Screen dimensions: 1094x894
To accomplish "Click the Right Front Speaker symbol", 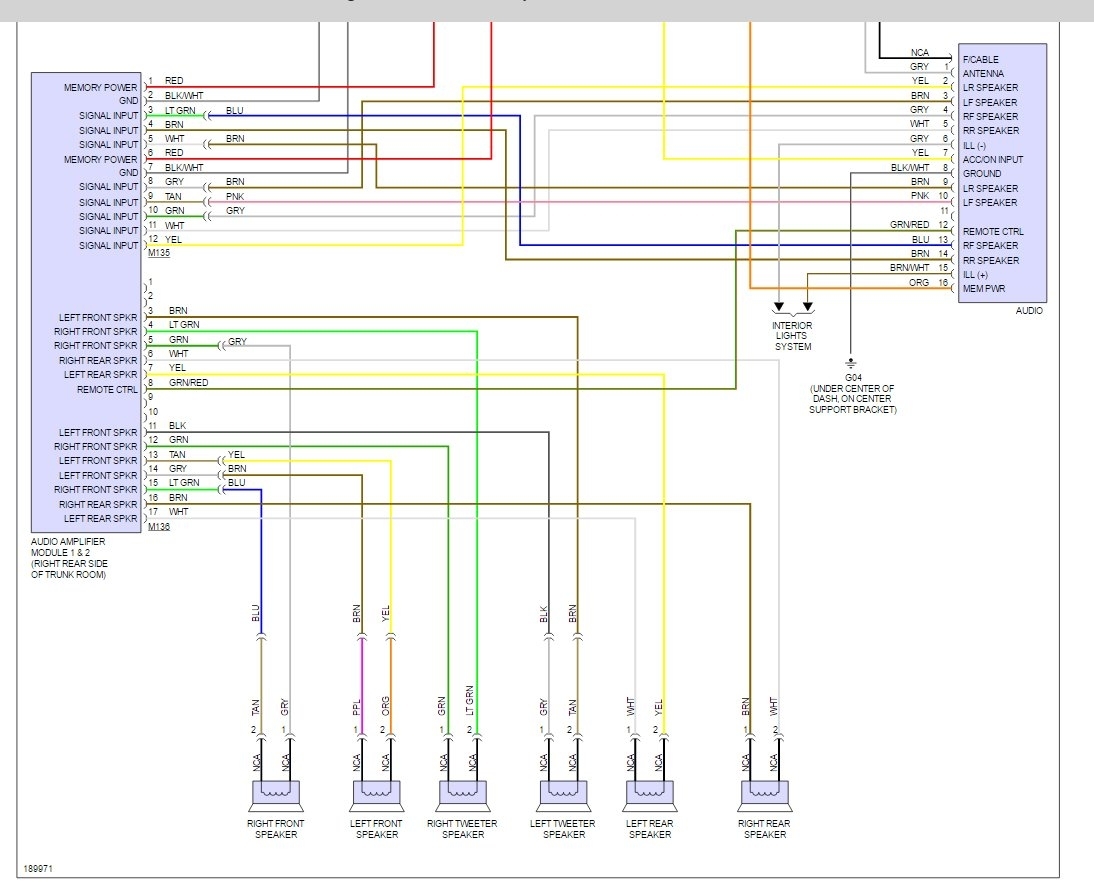I will [x=276, y=796].
